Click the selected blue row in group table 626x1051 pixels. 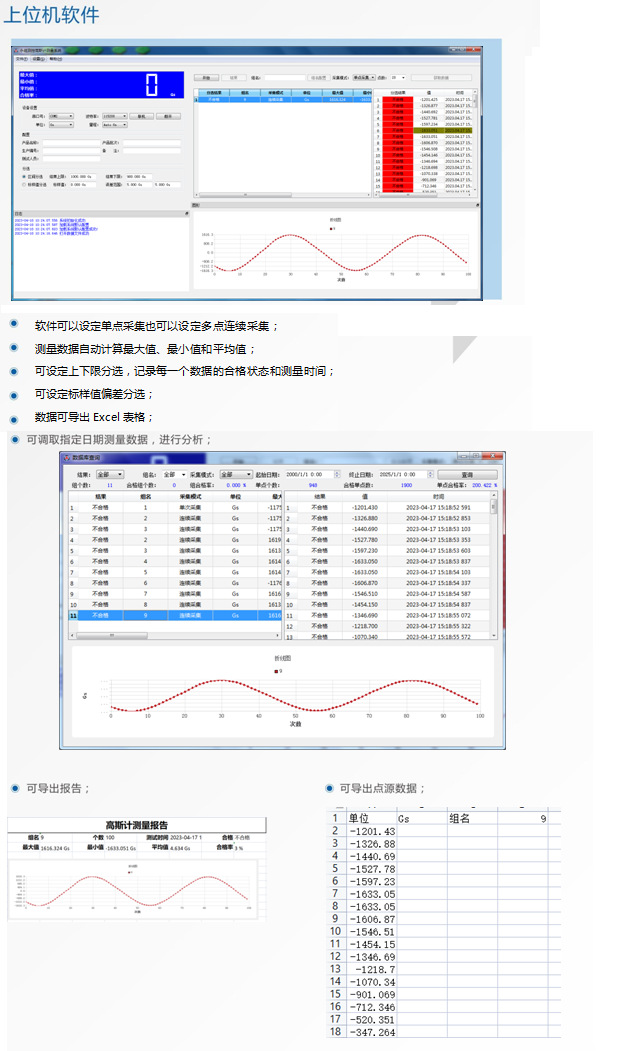pyautogui.click(x=282, y=99)
